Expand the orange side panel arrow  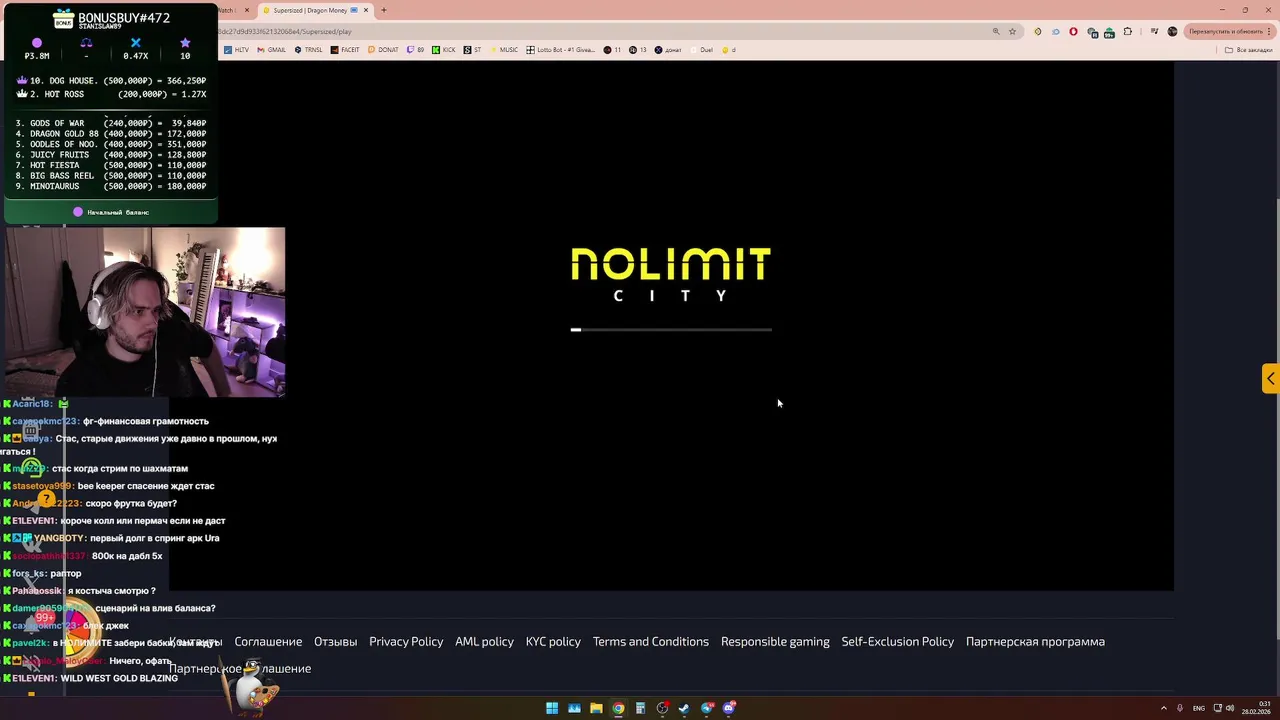click(1270, 378)
